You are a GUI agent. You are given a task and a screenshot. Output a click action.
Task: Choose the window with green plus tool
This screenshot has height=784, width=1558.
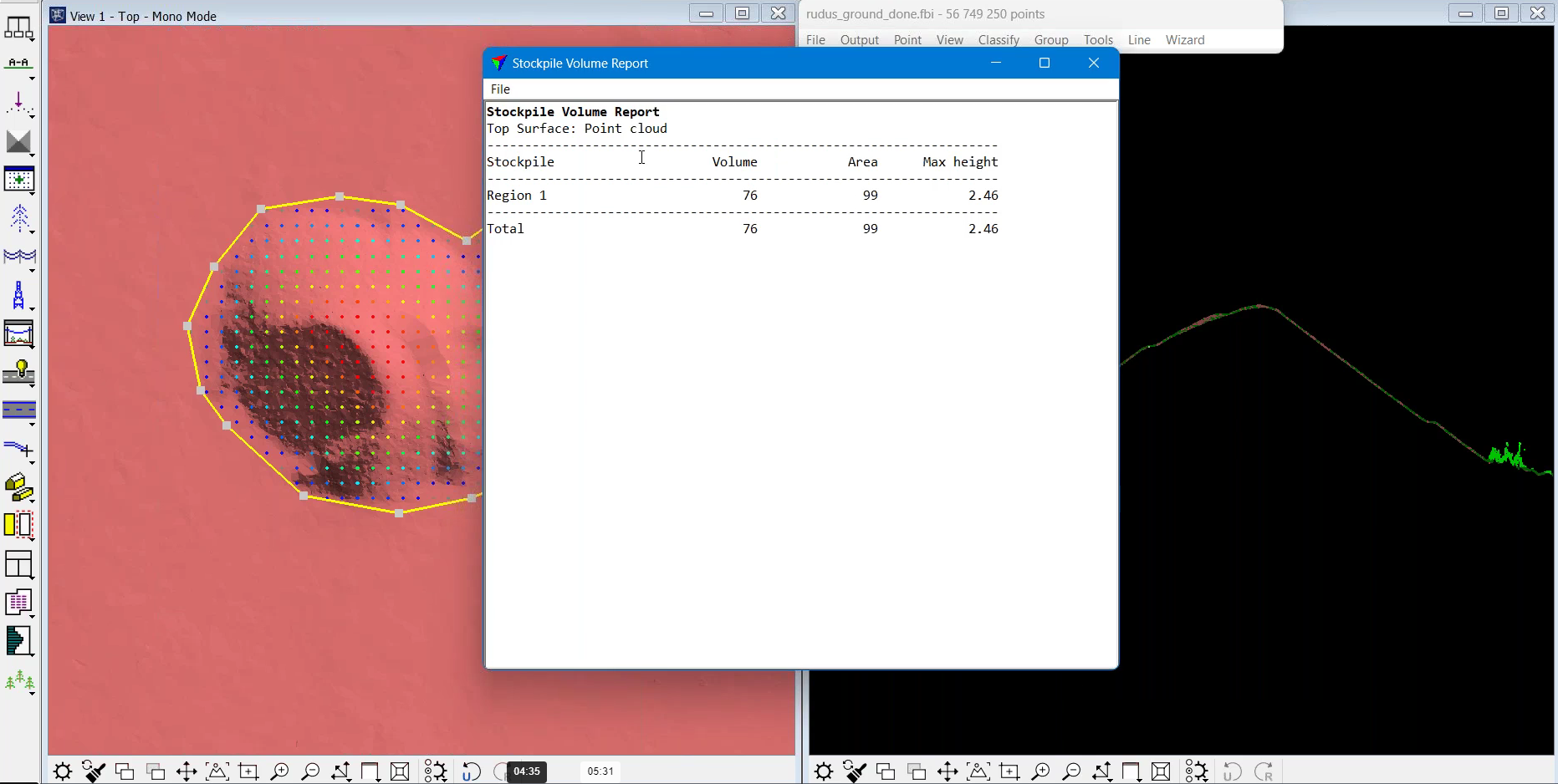18,181
